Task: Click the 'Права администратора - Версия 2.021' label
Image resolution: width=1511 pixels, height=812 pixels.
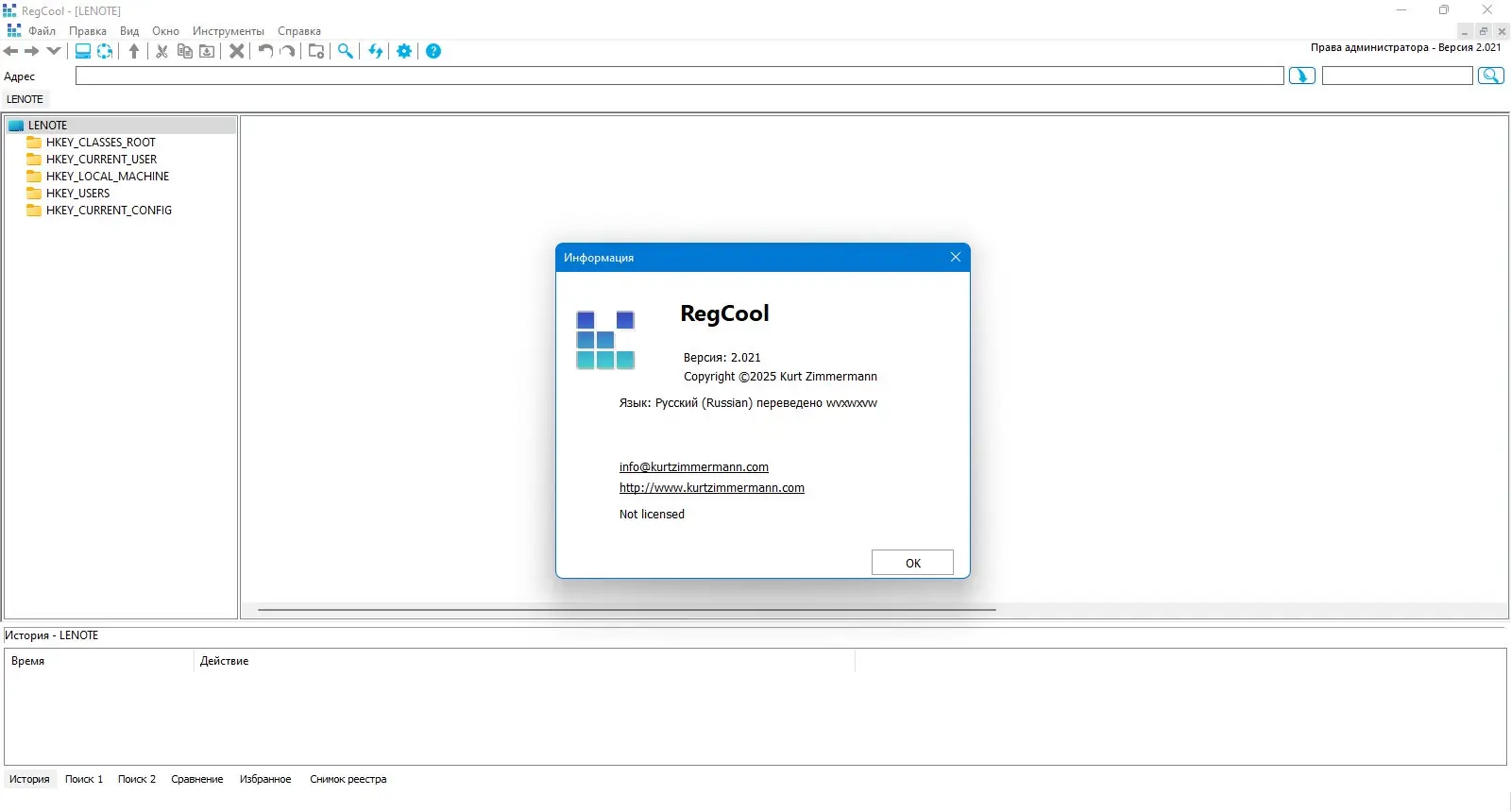Action: [1405, 47]
